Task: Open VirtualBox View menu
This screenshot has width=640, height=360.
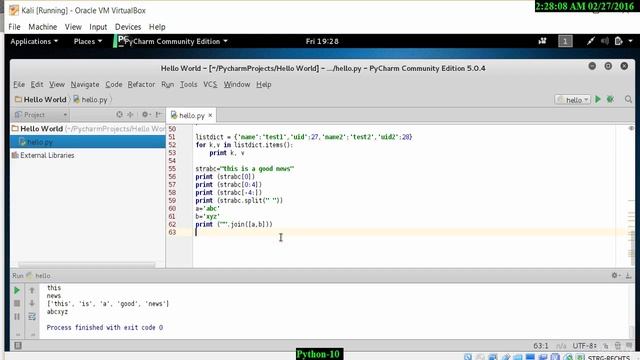Action: point(73,27)
